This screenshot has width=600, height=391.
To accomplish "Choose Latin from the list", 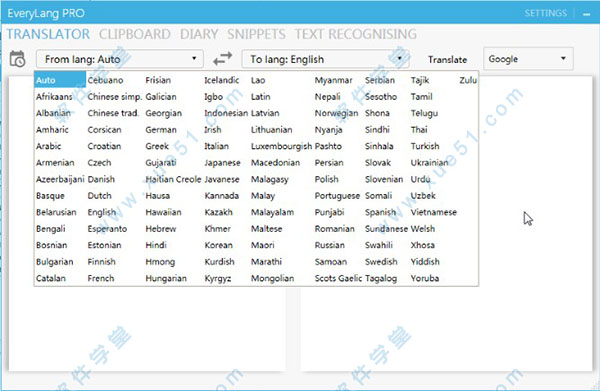I will coord(261,97).
